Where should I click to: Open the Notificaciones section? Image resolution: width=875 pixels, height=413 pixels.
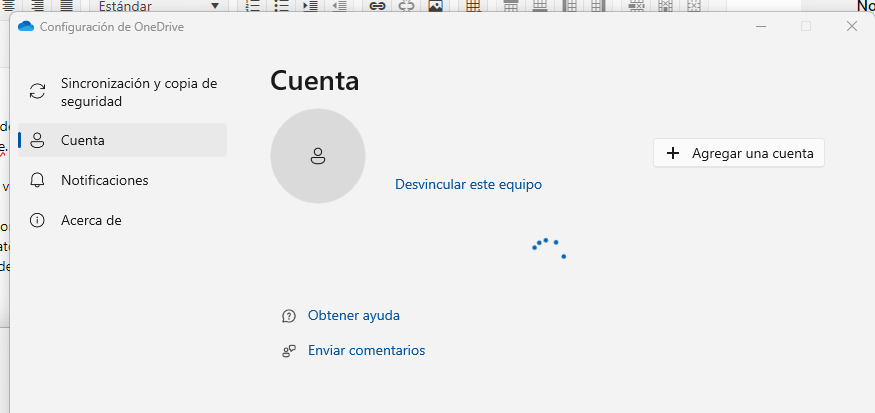tap(122, 180)
